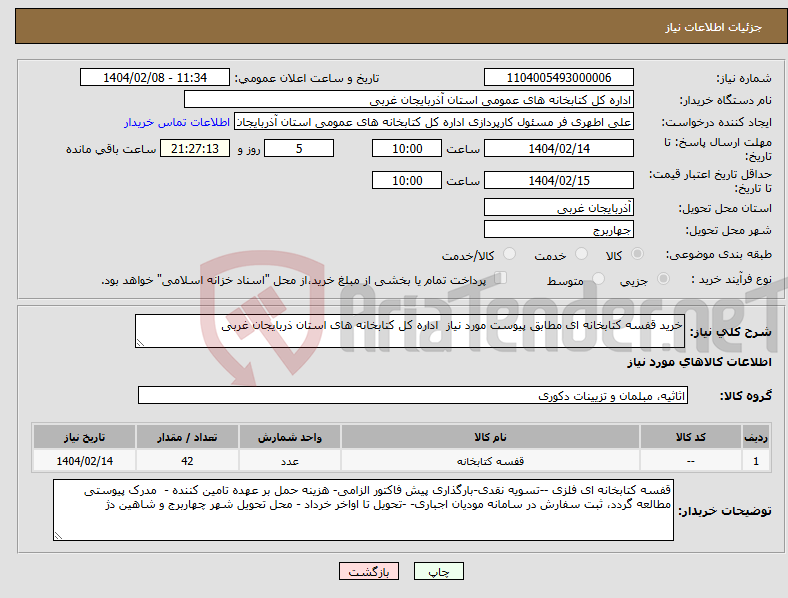The width and height of the screenshot is (788, 598).
Task: Click the price validity time 10:00 field
Action: 407,180
